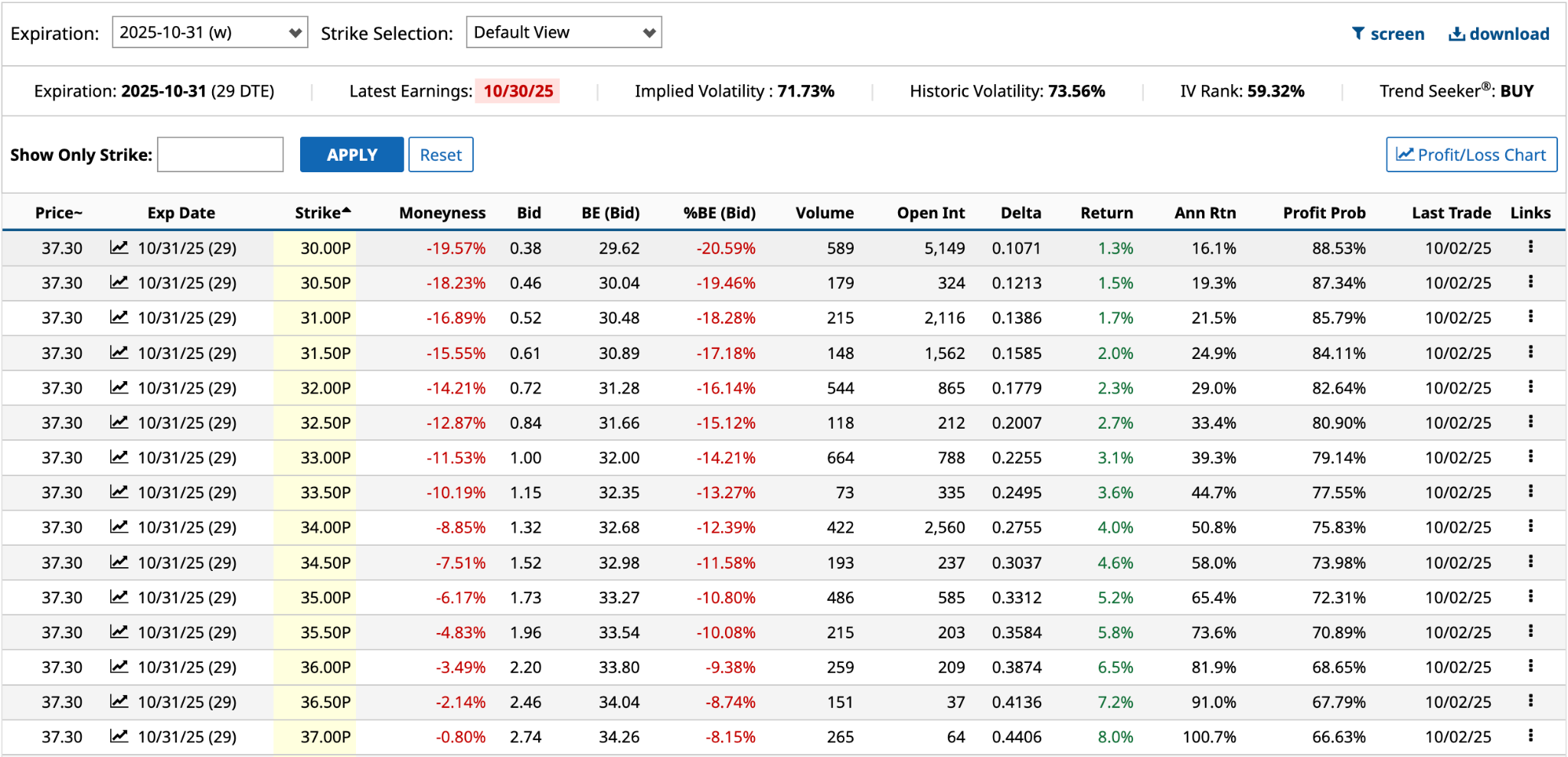1568x757 pixels.
Task: Download the options data
Action: (x=1498, y=34)
